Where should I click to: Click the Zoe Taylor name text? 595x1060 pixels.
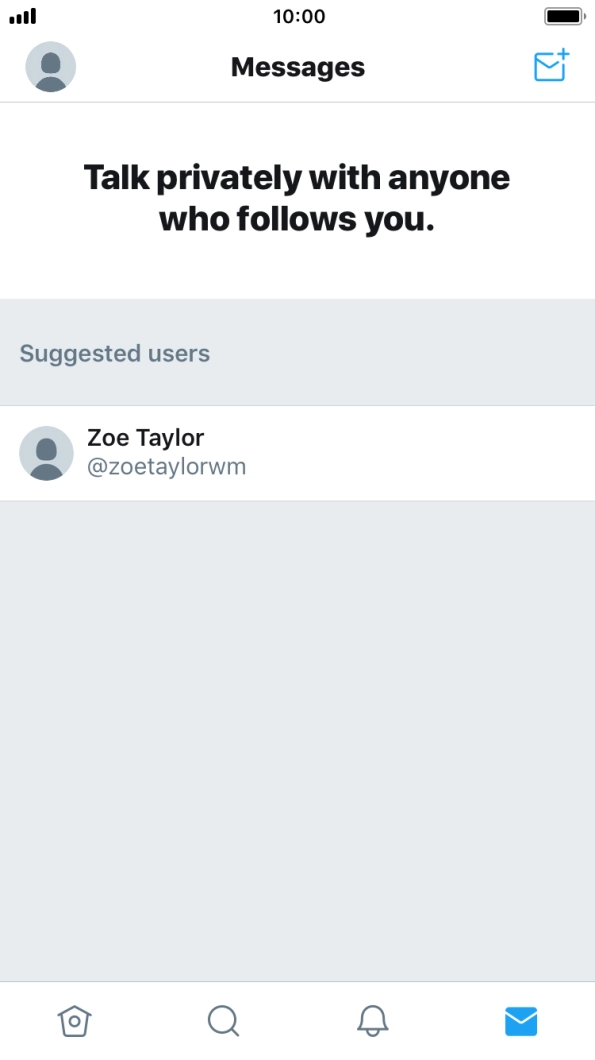point(145,437)
